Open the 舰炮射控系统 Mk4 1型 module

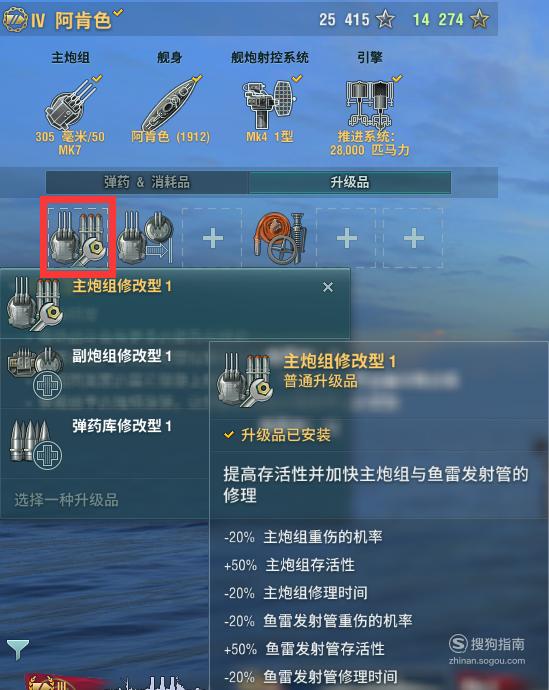coord(269,104)
